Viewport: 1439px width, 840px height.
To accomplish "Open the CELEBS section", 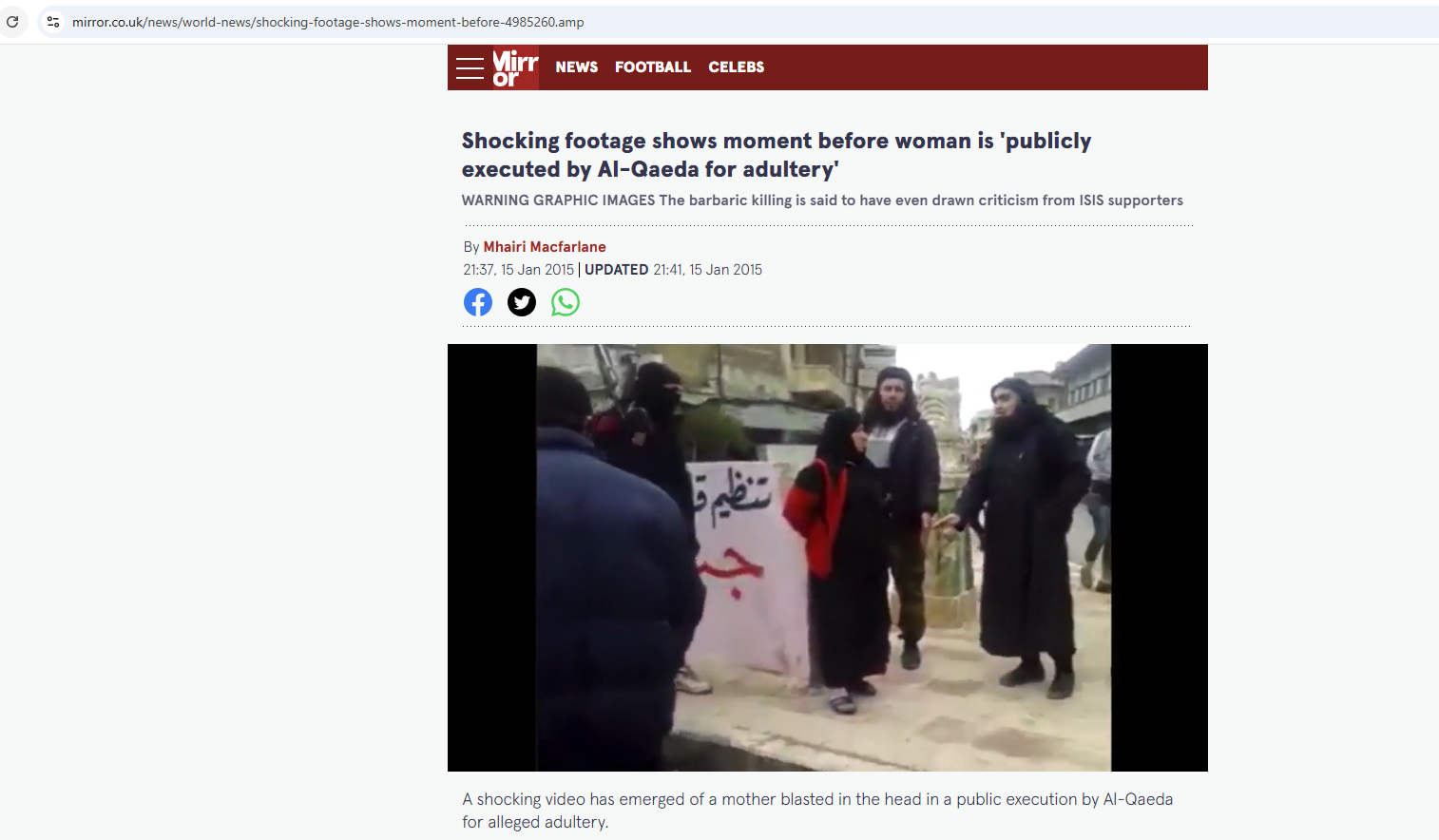I will [737, 67].
